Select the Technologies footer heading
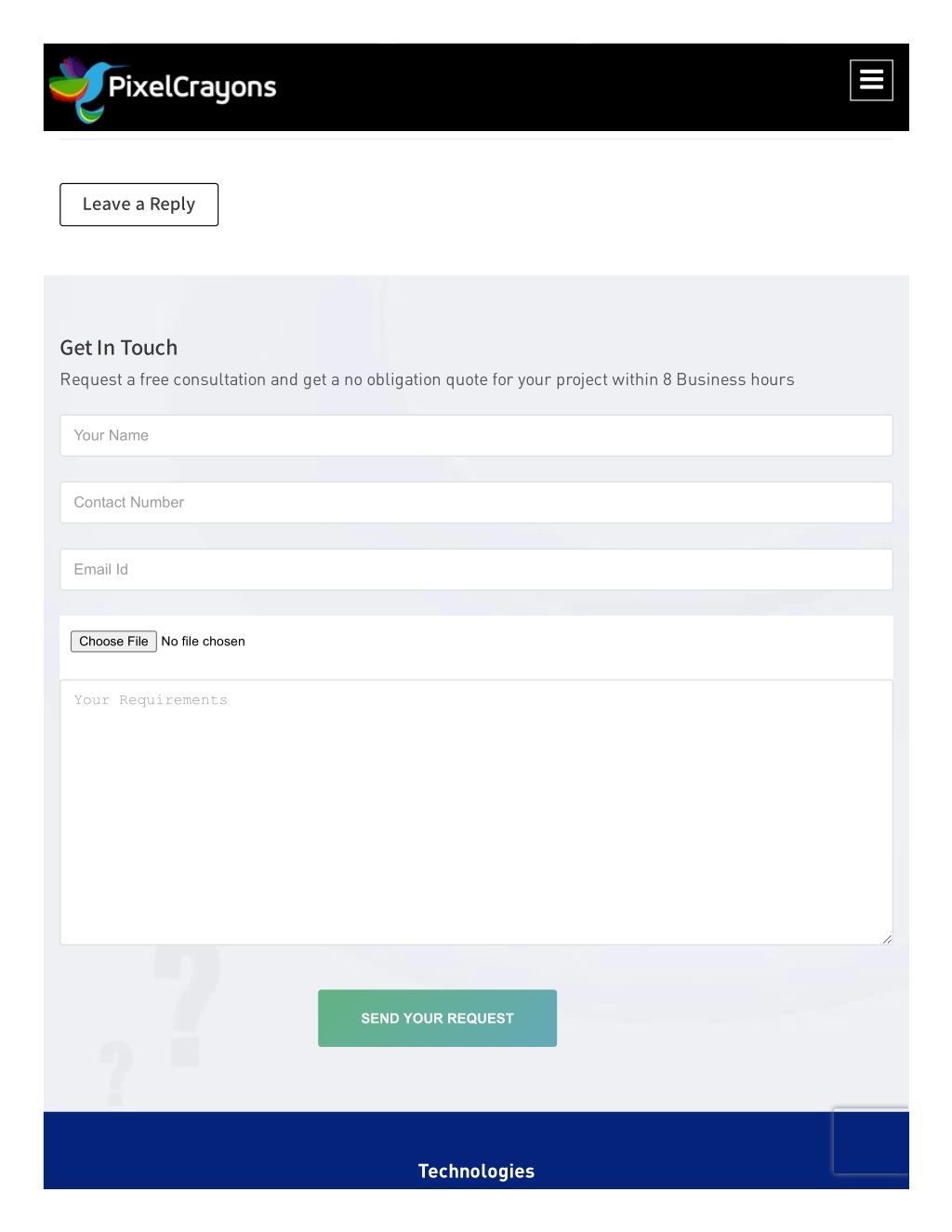Screen dimensions: 952x1232 (476, 1172)
